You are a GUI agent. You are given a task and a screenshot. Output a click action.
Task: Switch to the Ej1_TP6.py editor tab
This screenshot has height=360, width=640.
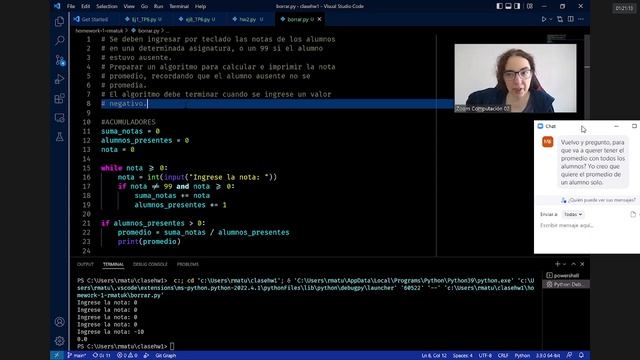coord(144,19)
